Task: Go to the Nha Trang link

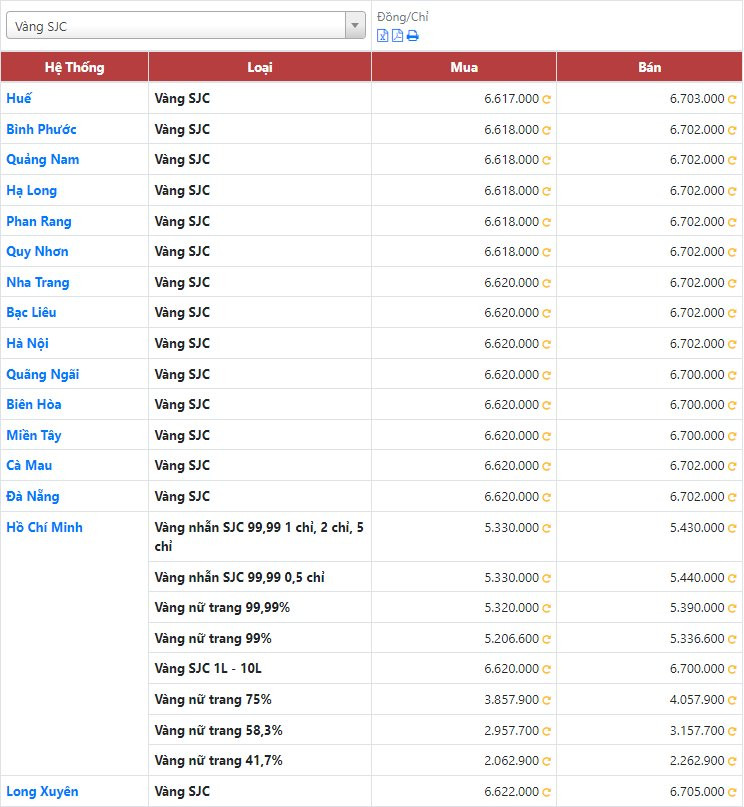Action: coord(38,282)
